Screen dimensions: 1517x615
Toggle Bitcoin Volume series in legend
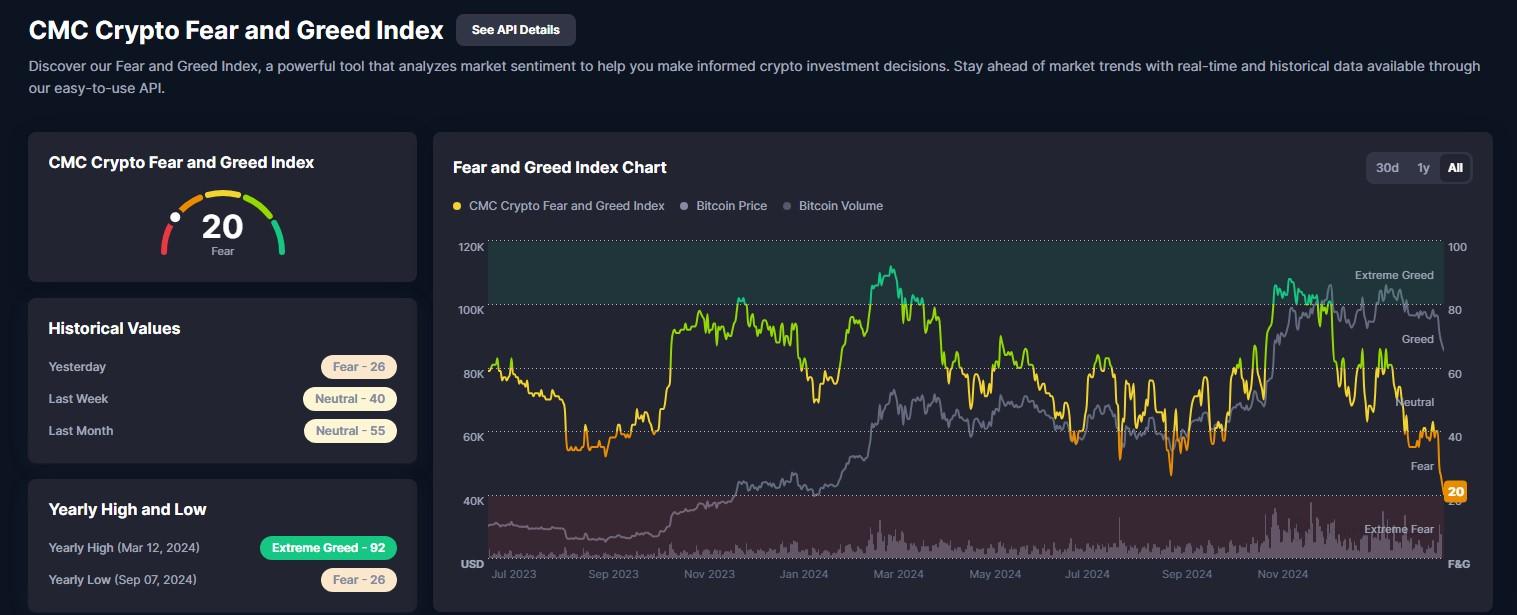pos(840,206)
